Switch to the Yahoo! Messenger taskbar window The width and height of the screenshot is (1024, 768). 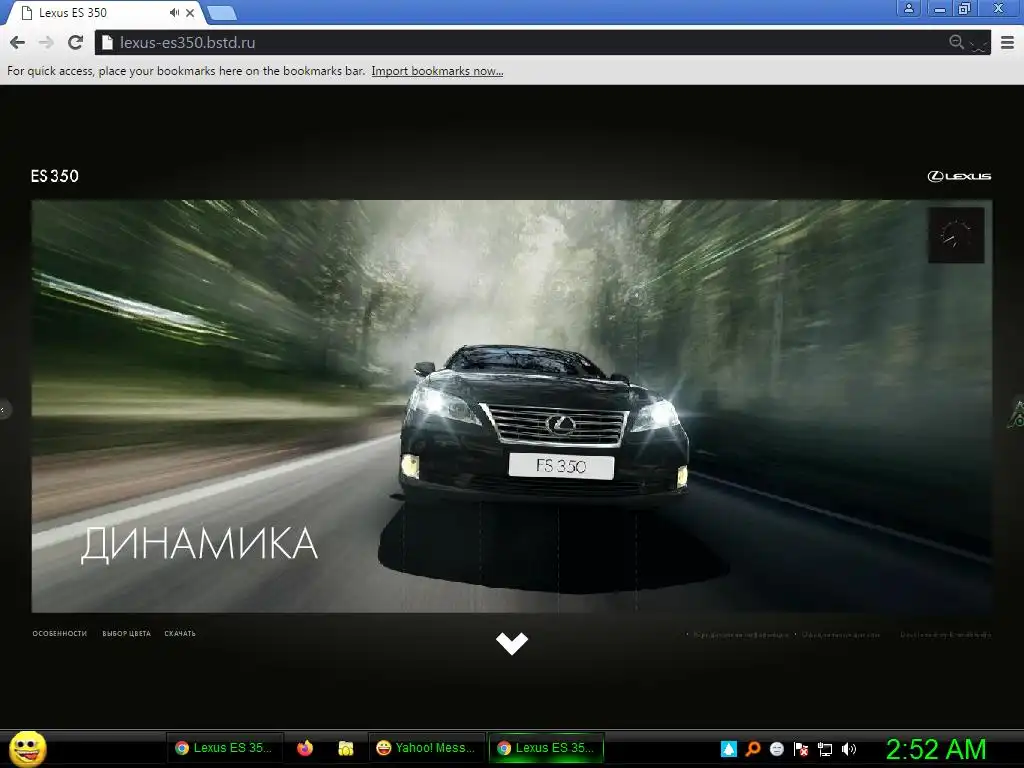(427, 748)
